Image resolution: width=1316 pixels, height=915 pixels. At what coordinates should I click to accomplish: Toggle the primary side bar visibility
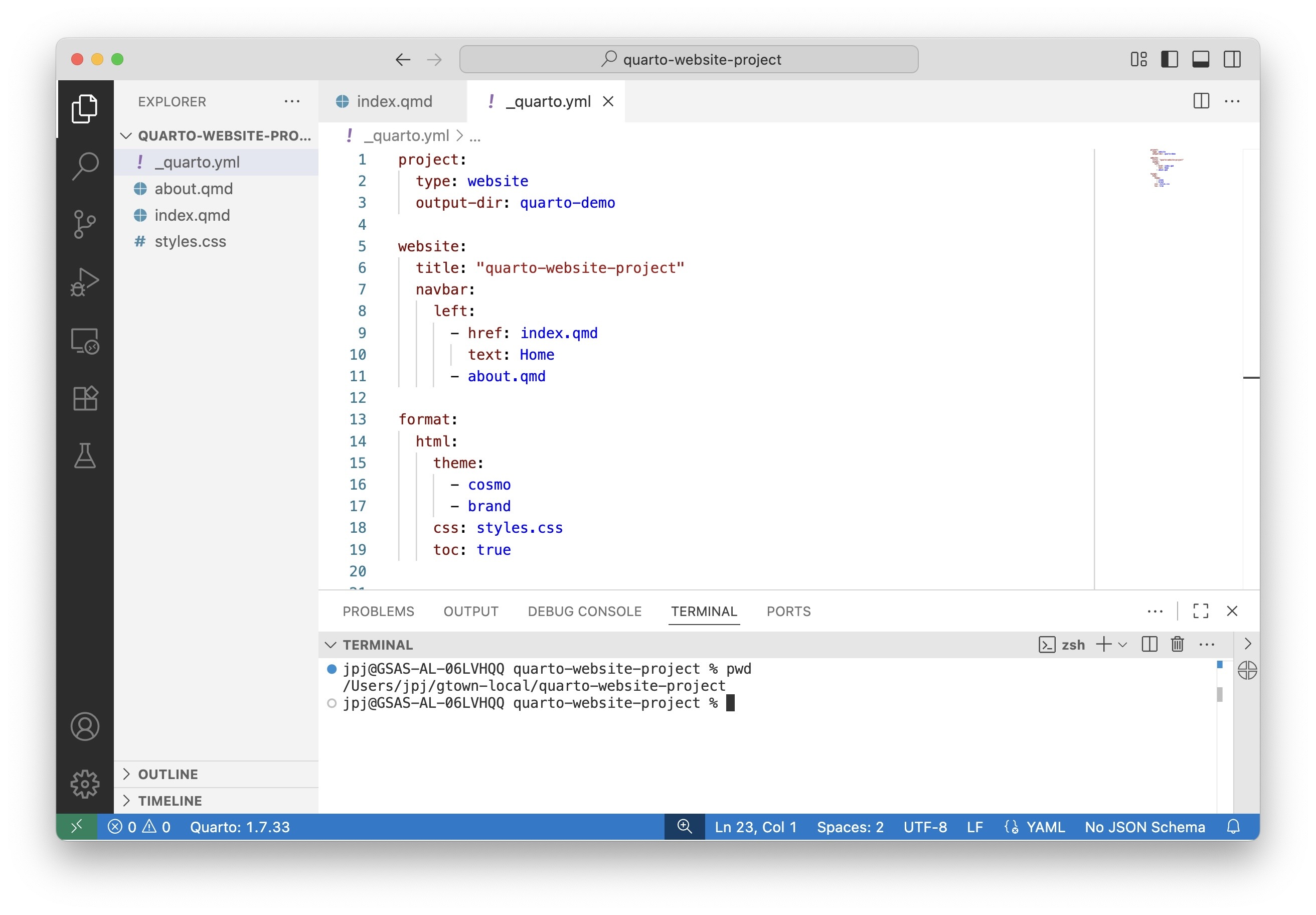[x=1169, y=59]
